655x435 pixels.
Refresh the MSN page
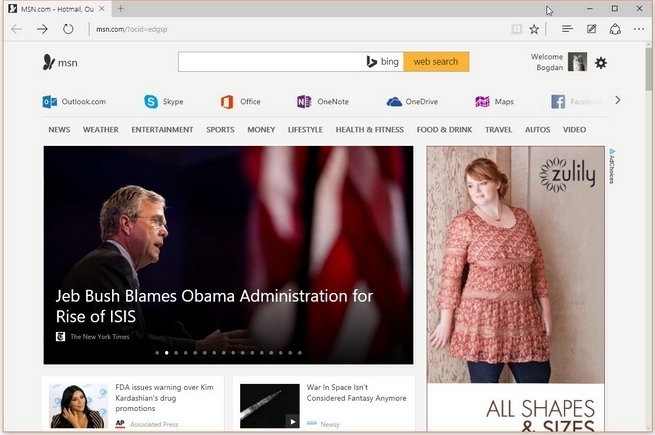coord(68,29)
